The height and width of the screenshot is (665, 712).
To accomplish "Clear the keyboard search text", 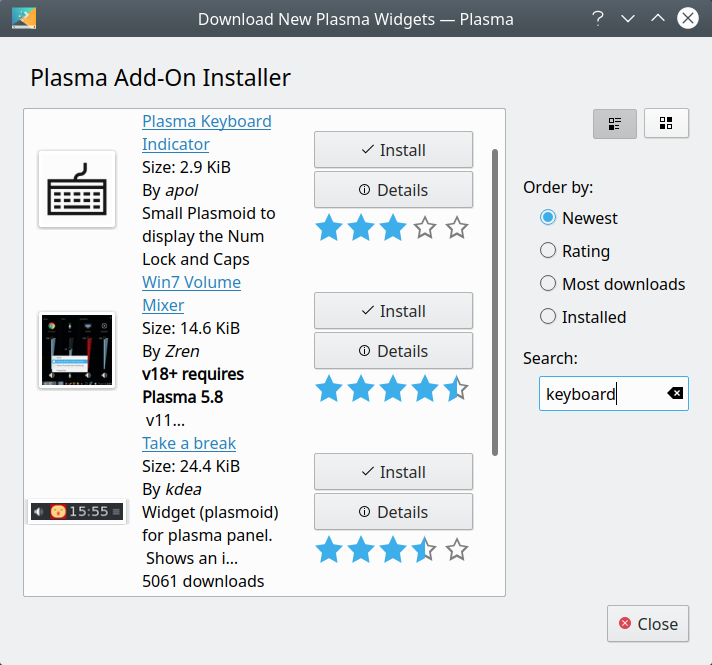I will [x=676, y=394].
